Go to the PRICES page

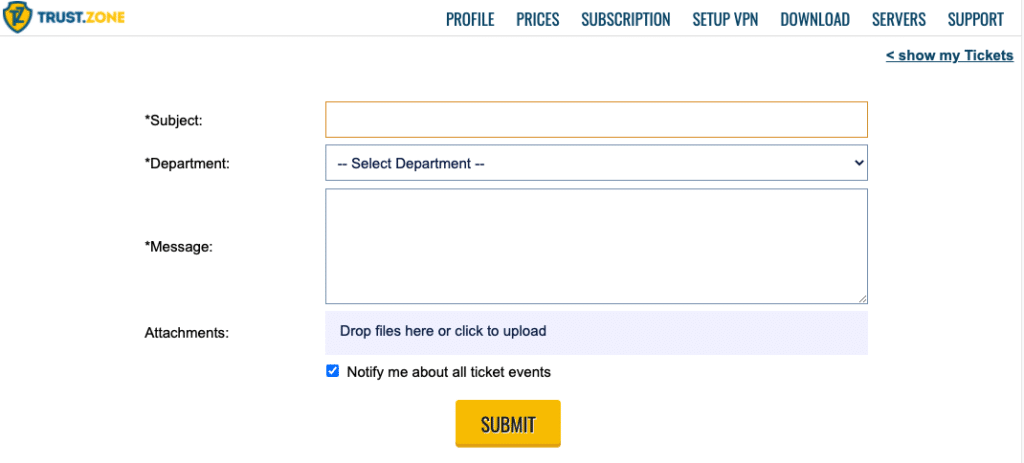tap(538, 19)
